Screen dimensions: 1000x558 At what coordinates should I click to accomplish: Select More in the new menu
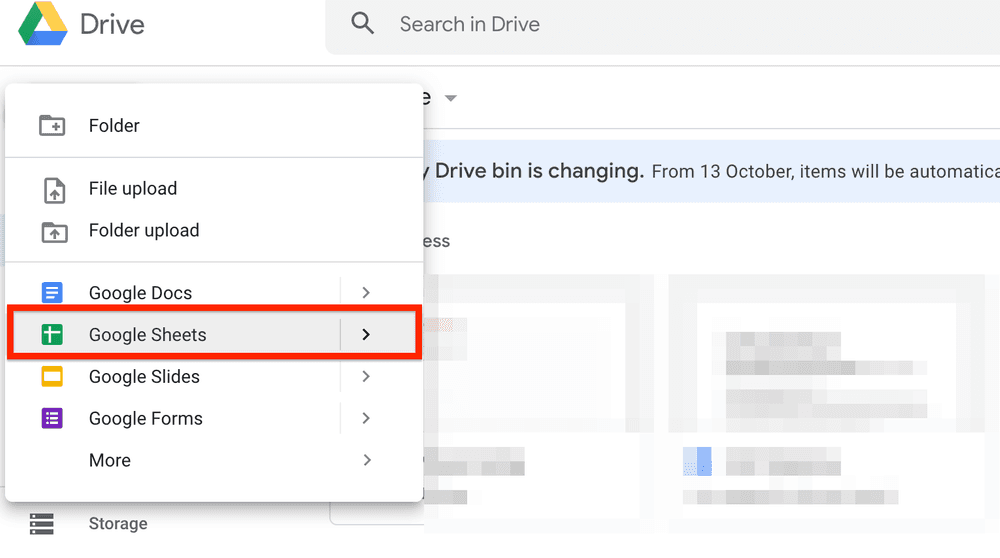[x=110, y=461]
